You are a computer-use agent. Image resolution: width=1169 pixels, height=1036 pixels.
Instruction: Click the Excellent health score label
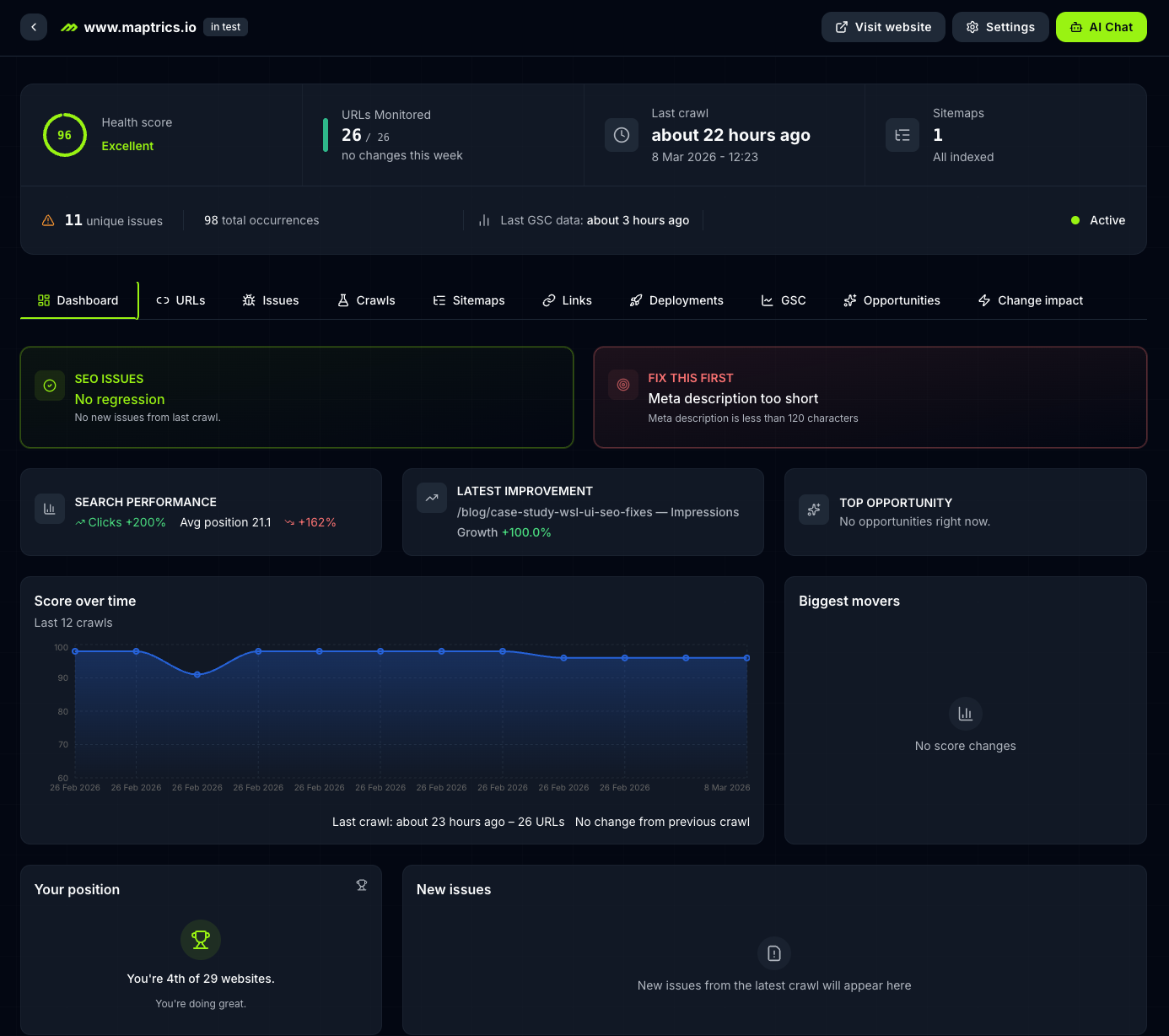127,146
